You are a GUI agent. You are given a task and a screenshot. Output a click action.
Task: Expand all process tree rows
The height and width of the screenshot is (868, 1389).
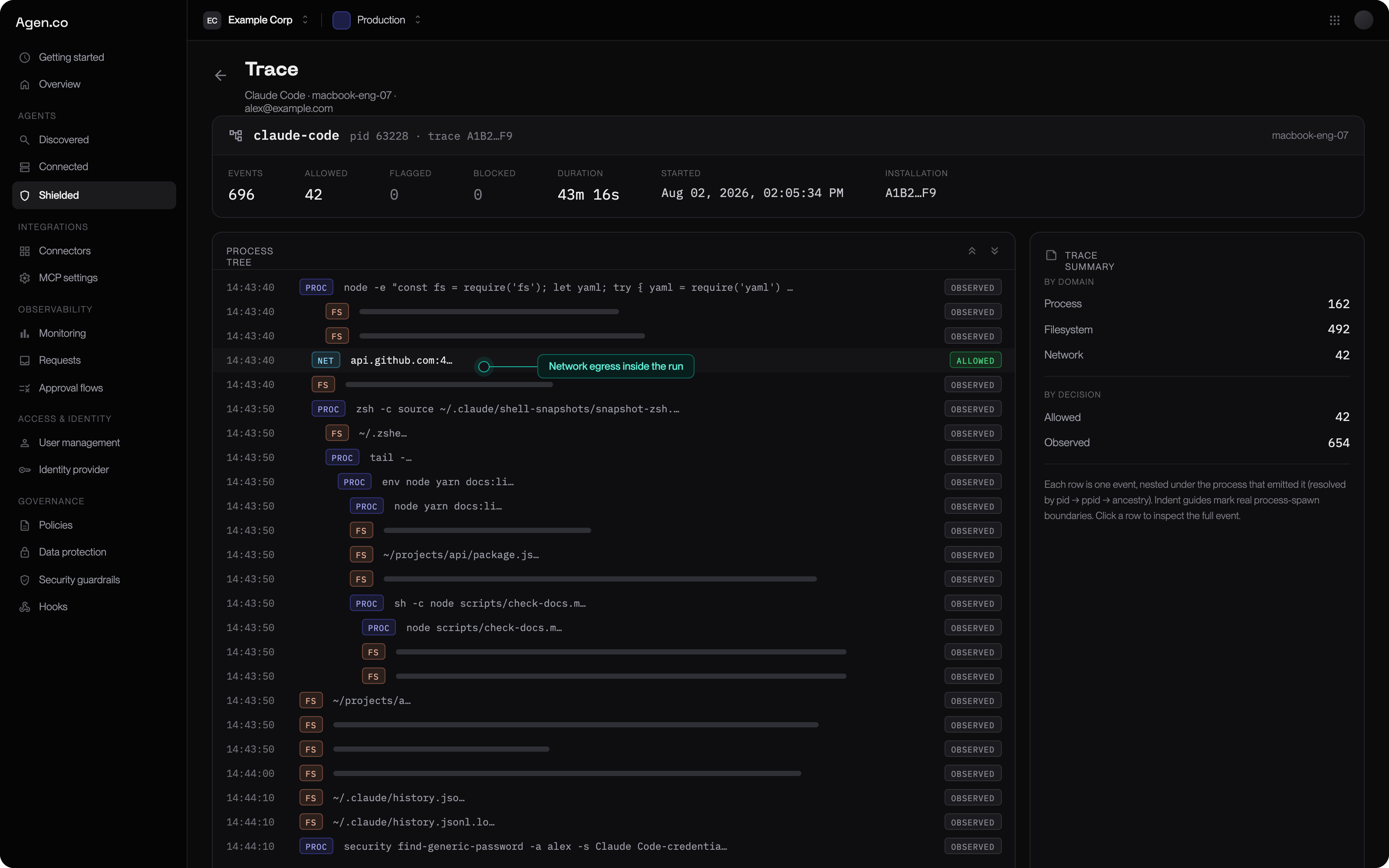click(995, 251)
